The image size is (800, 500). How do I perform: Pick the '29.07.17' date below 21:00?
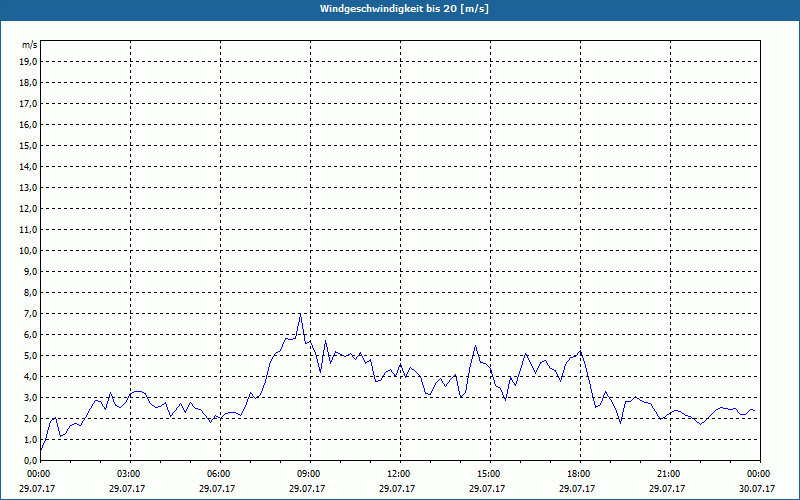coord(667,489)
